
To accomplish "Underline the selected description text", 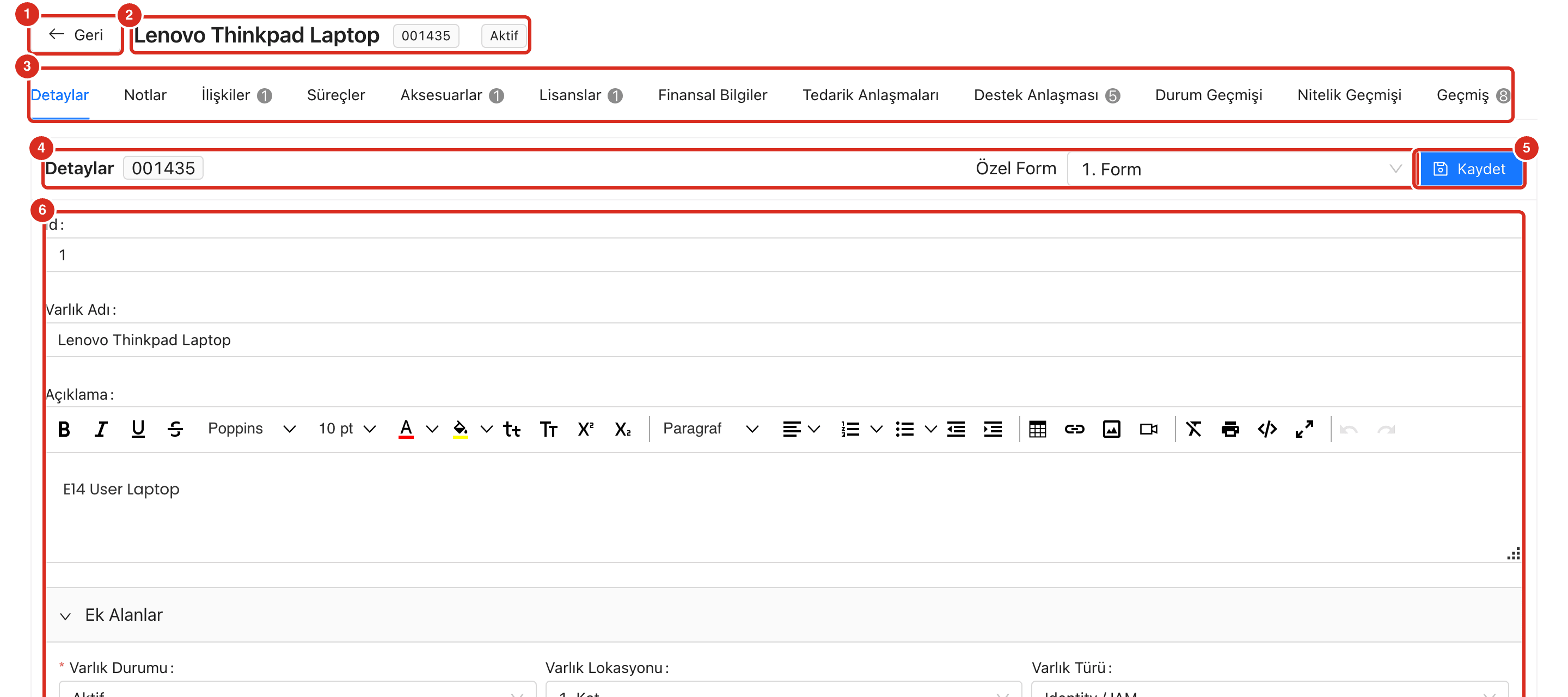I will tap(138, 429).
